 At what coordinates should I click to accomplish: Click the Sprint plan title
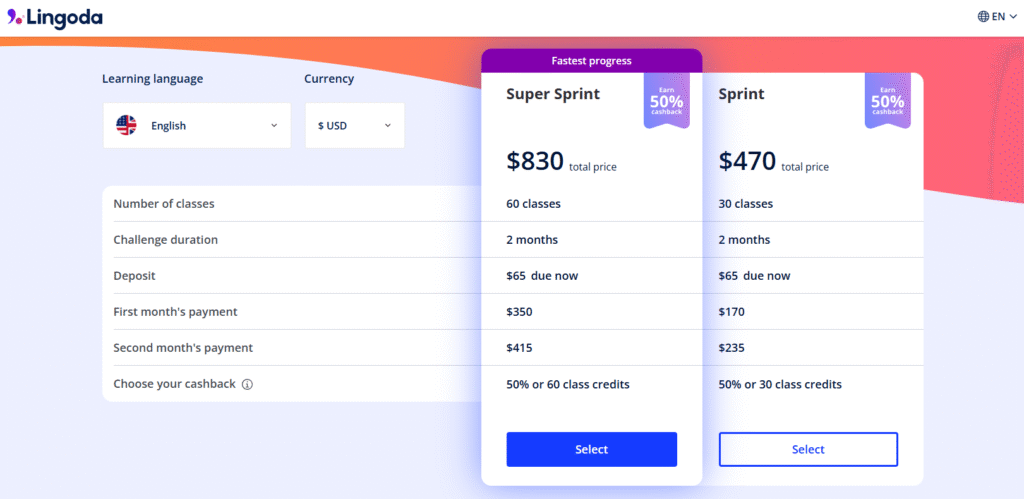pyautogui.click(x=741, y=94)
